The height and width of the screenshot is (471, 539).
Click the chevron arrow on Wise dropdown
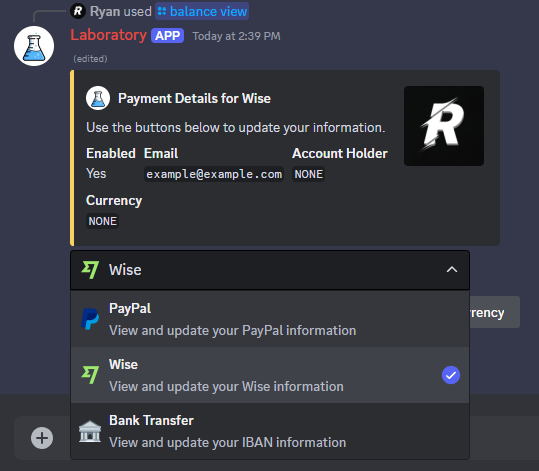click(452, 270)
